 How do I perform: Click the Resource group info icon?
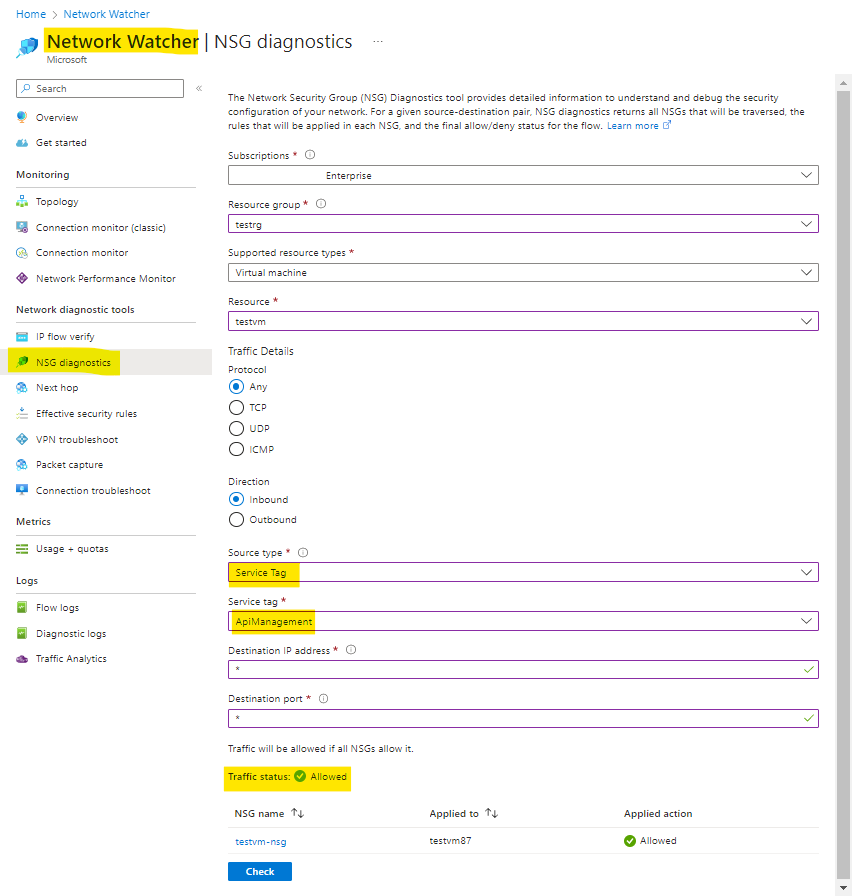(321, 204)
